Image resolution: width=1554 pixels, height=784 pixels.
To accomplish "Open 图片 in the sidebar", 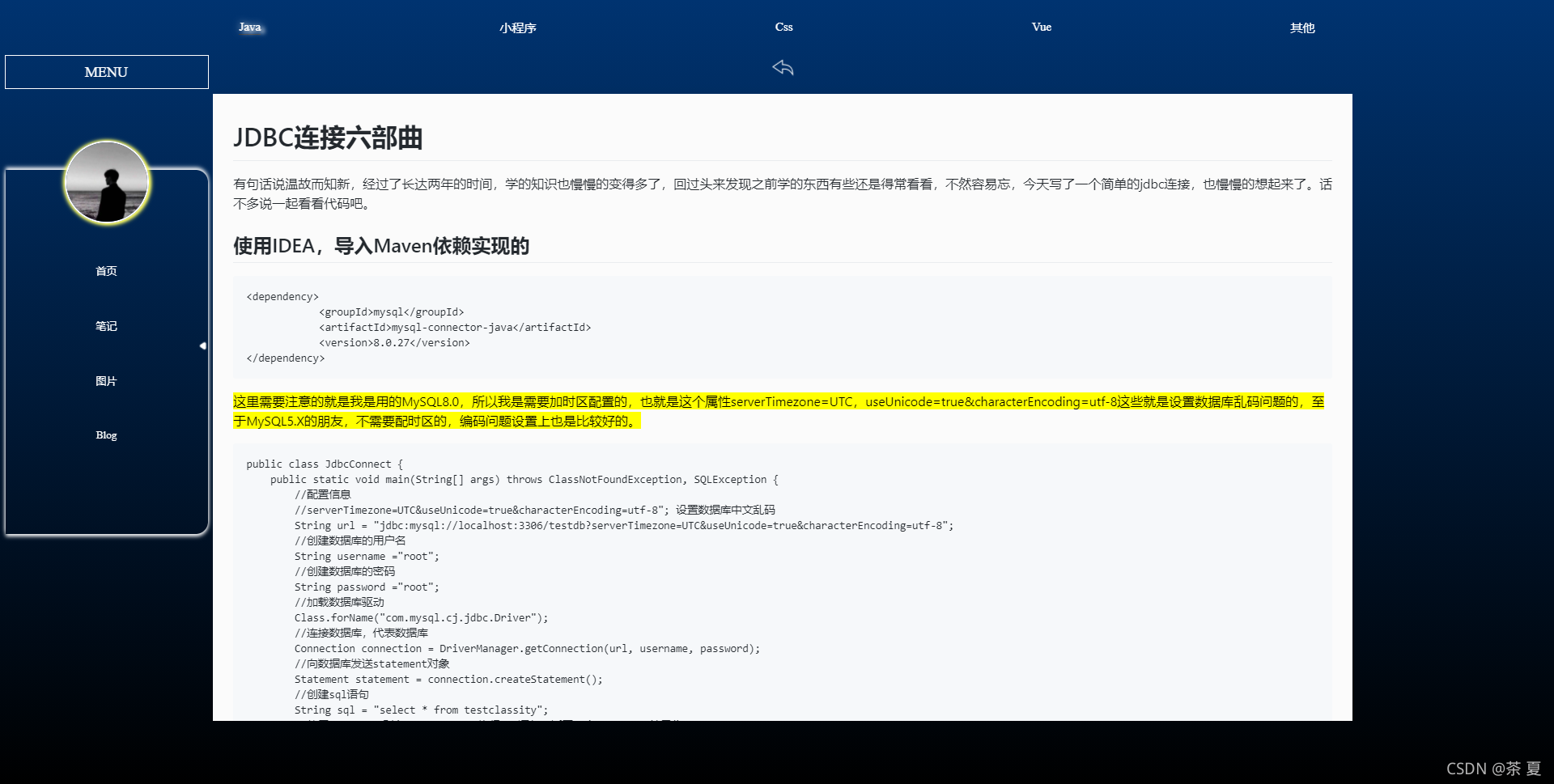I will click(106, 381).
